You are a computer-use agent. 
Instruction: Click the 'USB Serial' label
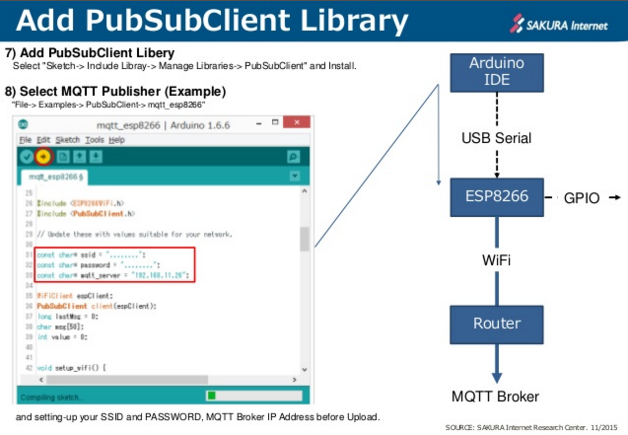click(496, 138)
